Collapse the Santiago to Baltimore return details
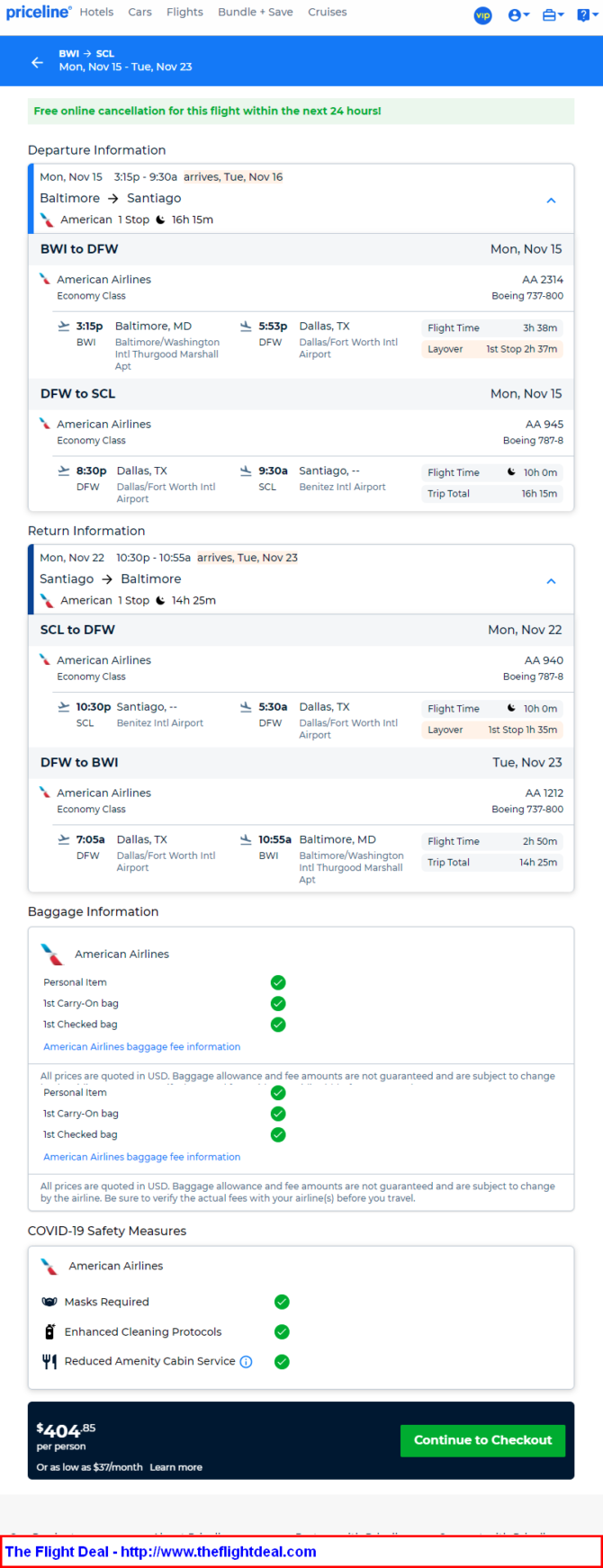The height and width of the screenshot is (1568, 603). click(x=552, y=581)
